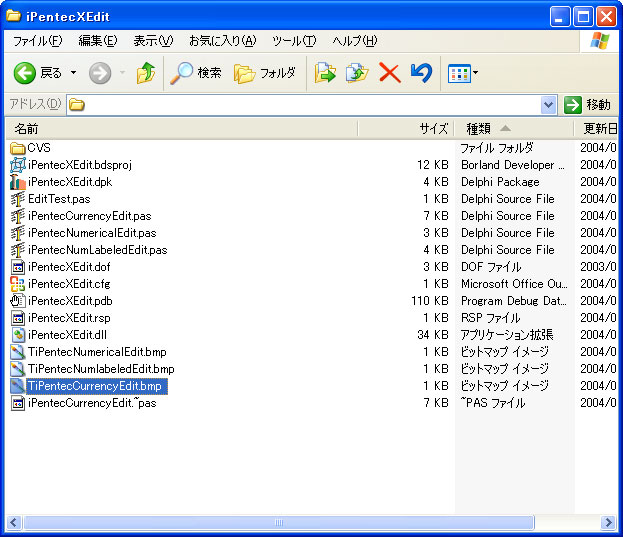Click the scrollbar right arrow
This screenshot has height=537, width=623.
(x=608, y=522)
